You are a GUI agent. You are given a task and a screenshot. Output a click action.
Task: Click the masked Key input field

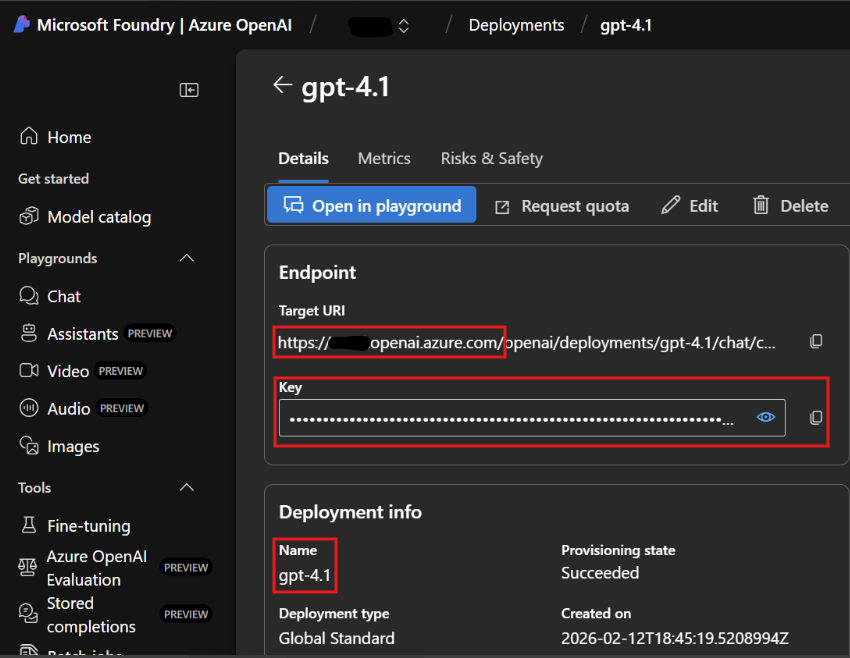(510, 418)
